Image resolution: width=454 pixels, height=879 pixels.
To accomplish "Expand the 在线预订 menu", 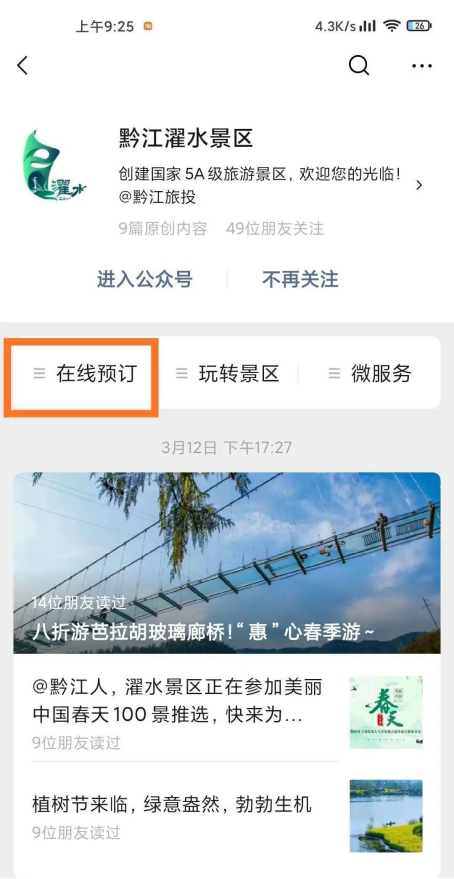I will click(85, 373).
